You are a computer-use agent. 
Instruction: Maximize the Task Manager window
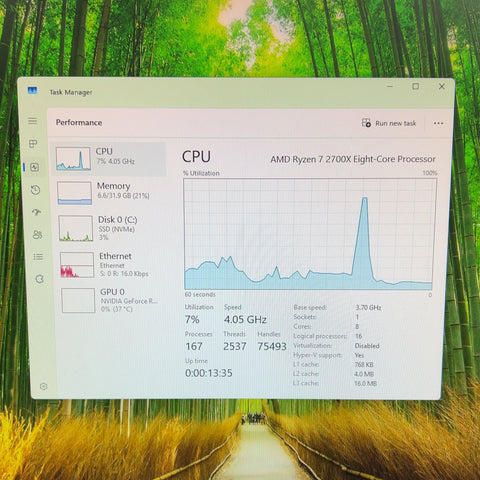click(x=415, y=87)
